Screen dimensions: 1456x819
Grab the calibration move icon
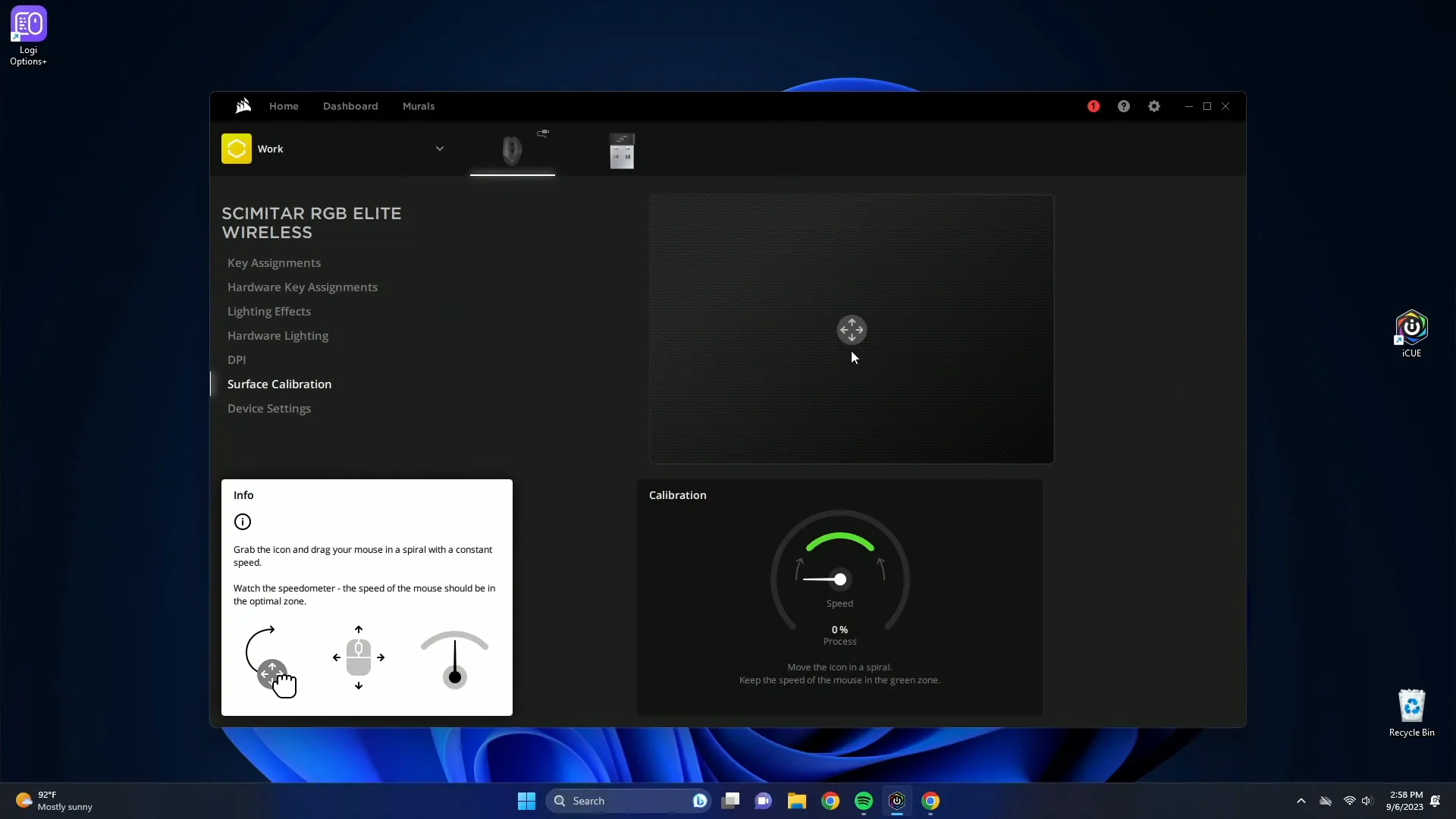pyautogui.click(x=852, y=330)
